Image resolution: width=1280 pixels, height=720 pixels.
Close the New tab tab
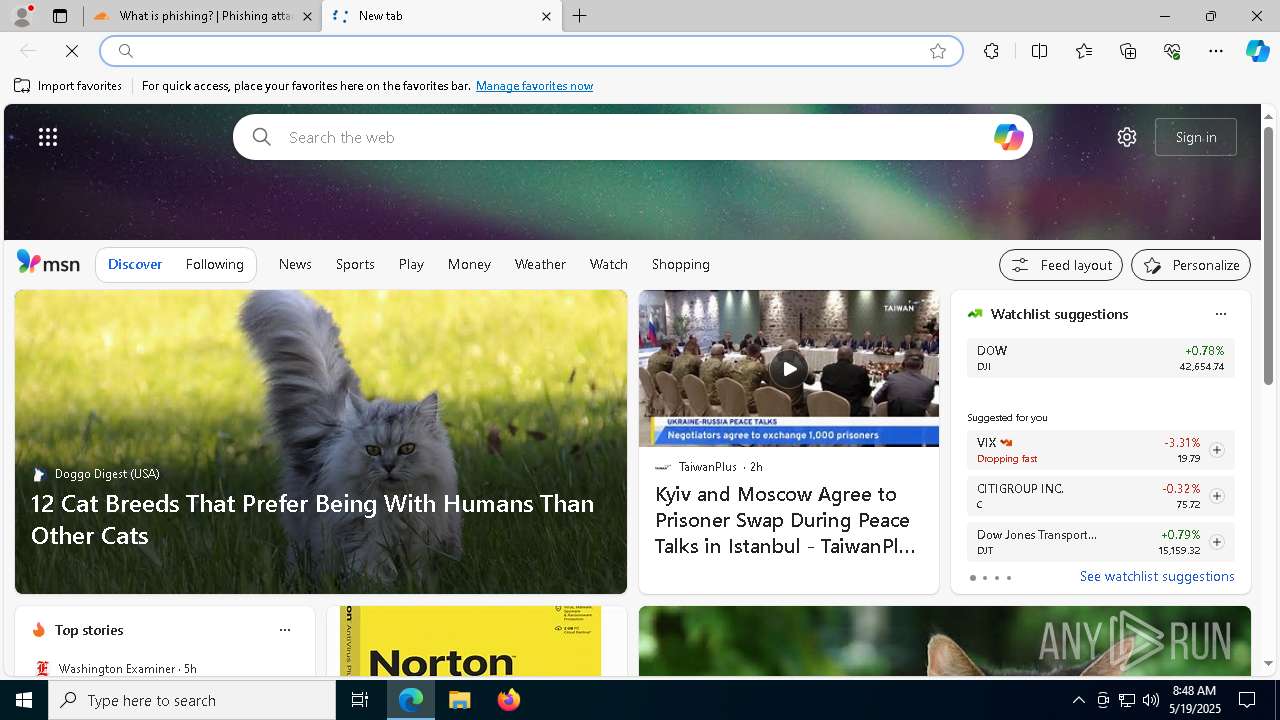pos(546,16)
